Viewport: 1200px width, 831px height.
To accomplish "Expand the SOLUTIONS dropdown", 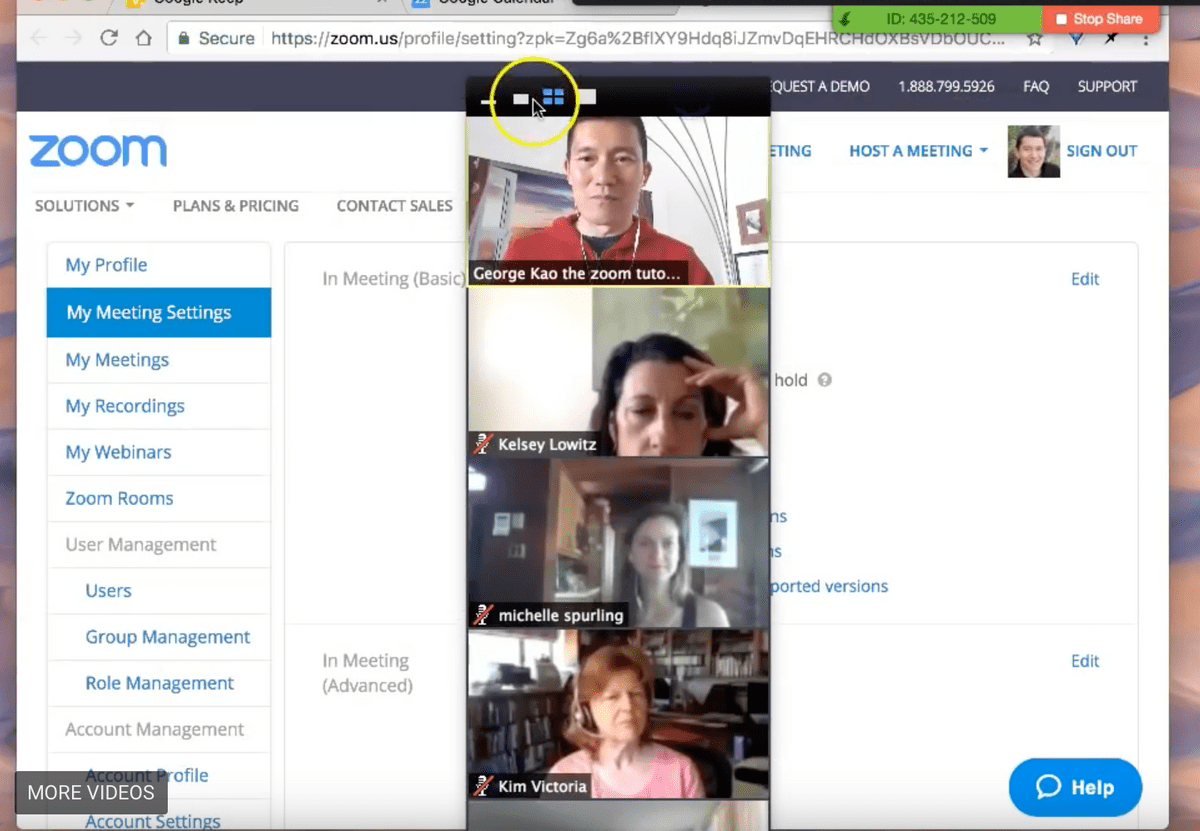I will [x=84, y=206].
